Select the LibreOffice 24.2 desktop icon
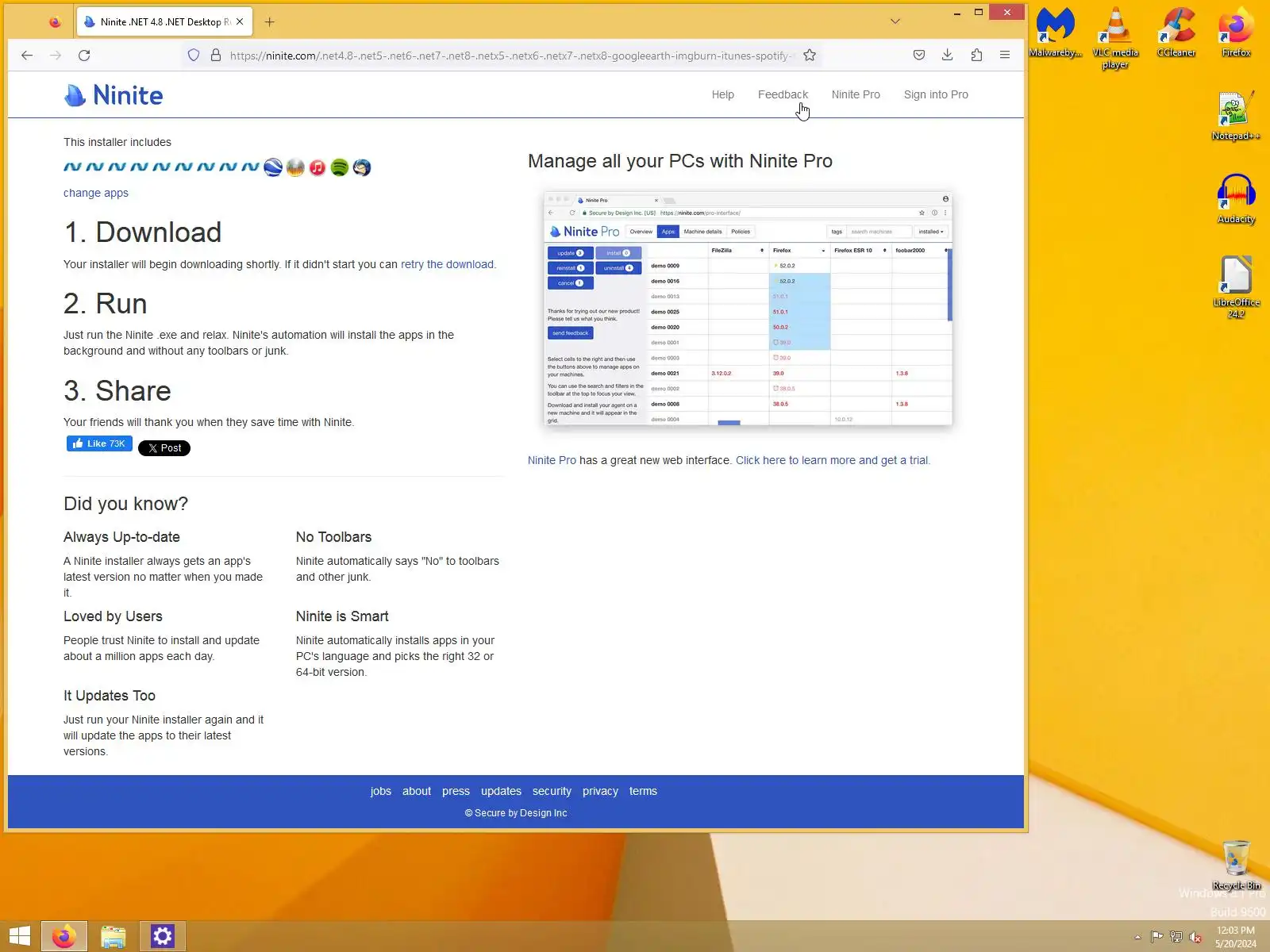The width and height of the screenshot is (1270, 952). pos(1237,287)
